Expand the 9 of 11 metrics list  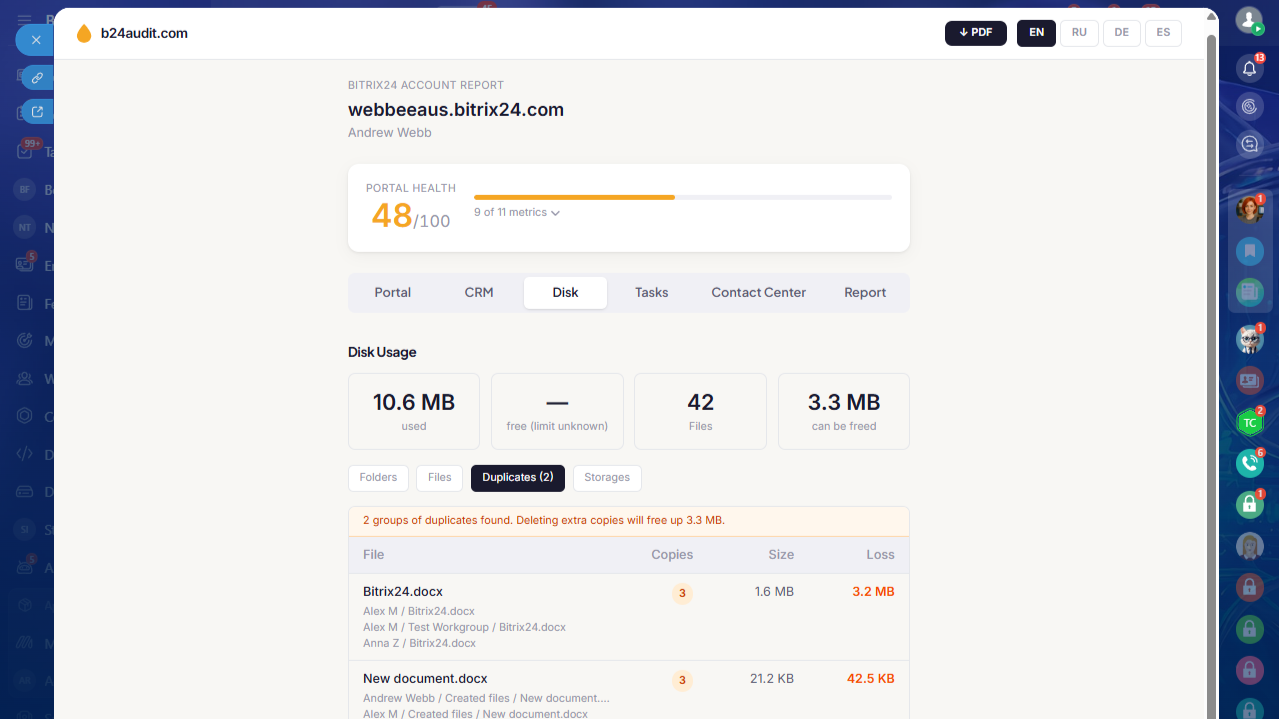(x=516, y=212)
